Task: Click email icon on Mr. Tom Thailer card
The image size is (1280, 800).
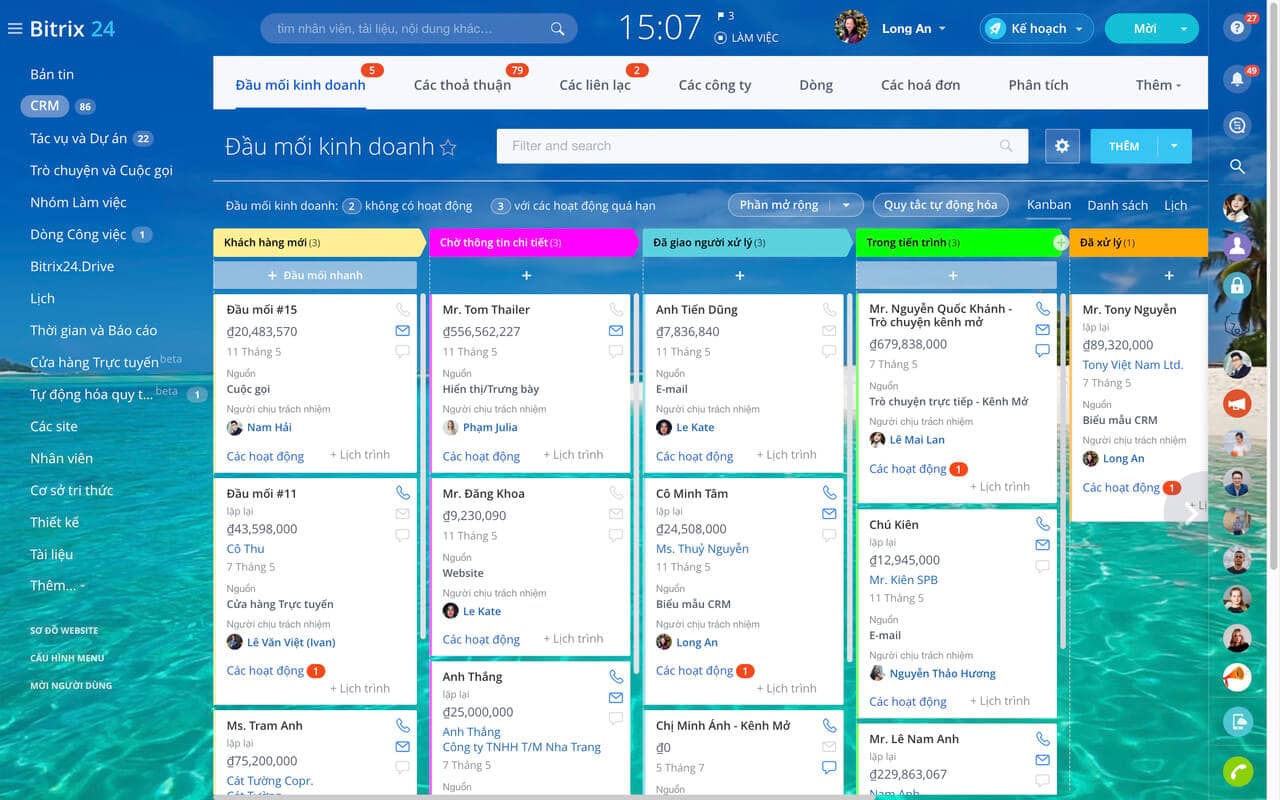Action: point(616,331)
